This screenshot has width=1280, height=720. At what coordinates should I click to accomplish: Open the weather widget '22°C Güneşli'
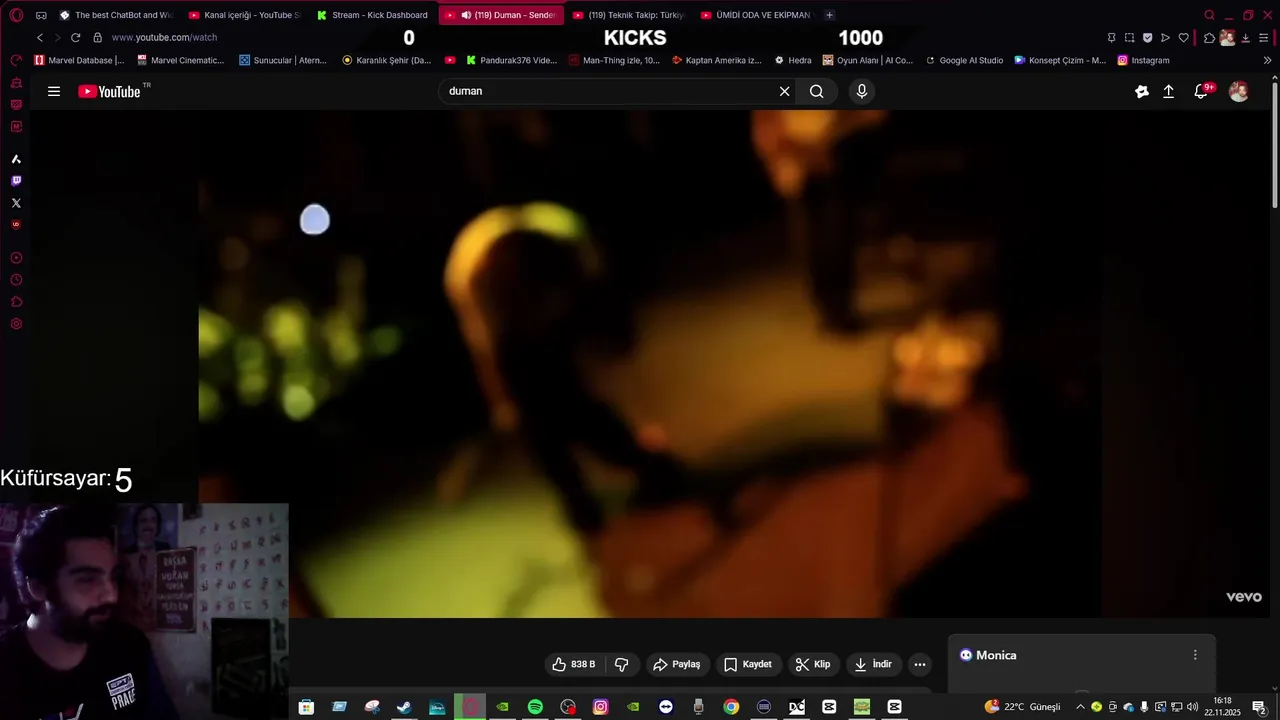[x=1022, y=707]
